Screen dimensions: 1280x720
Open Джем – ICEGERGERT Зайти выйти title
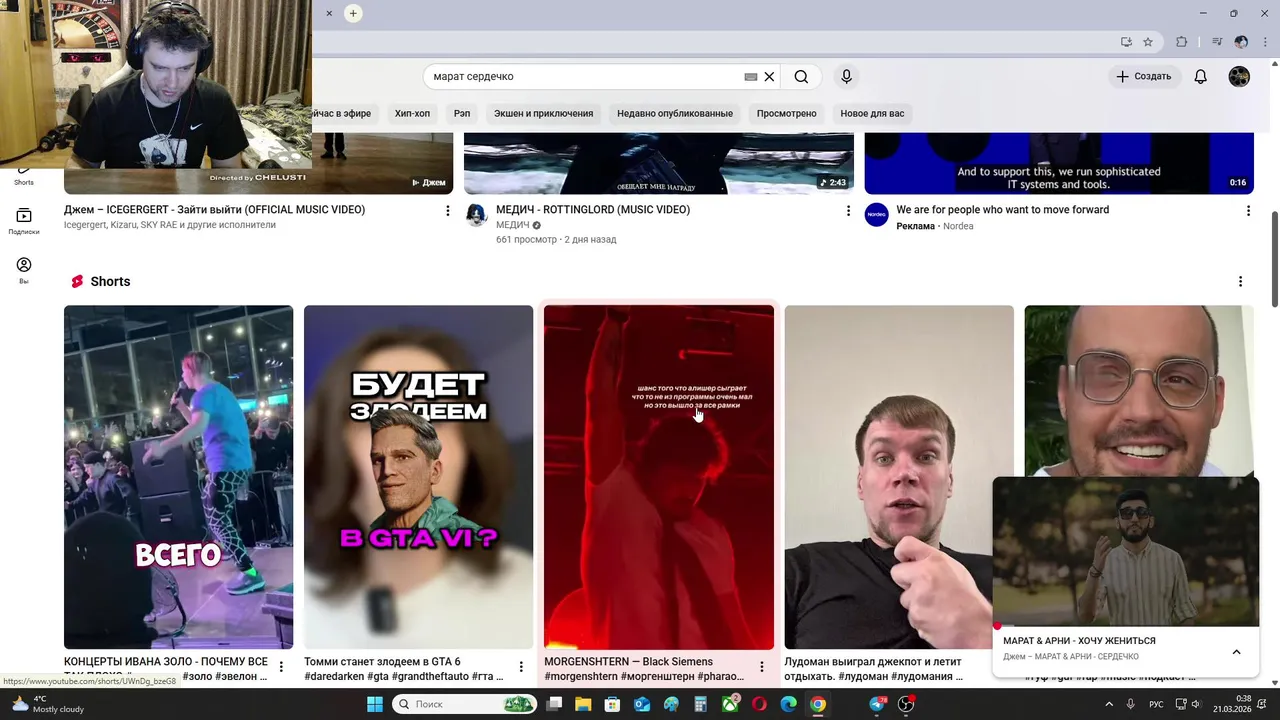click(214, 210)
